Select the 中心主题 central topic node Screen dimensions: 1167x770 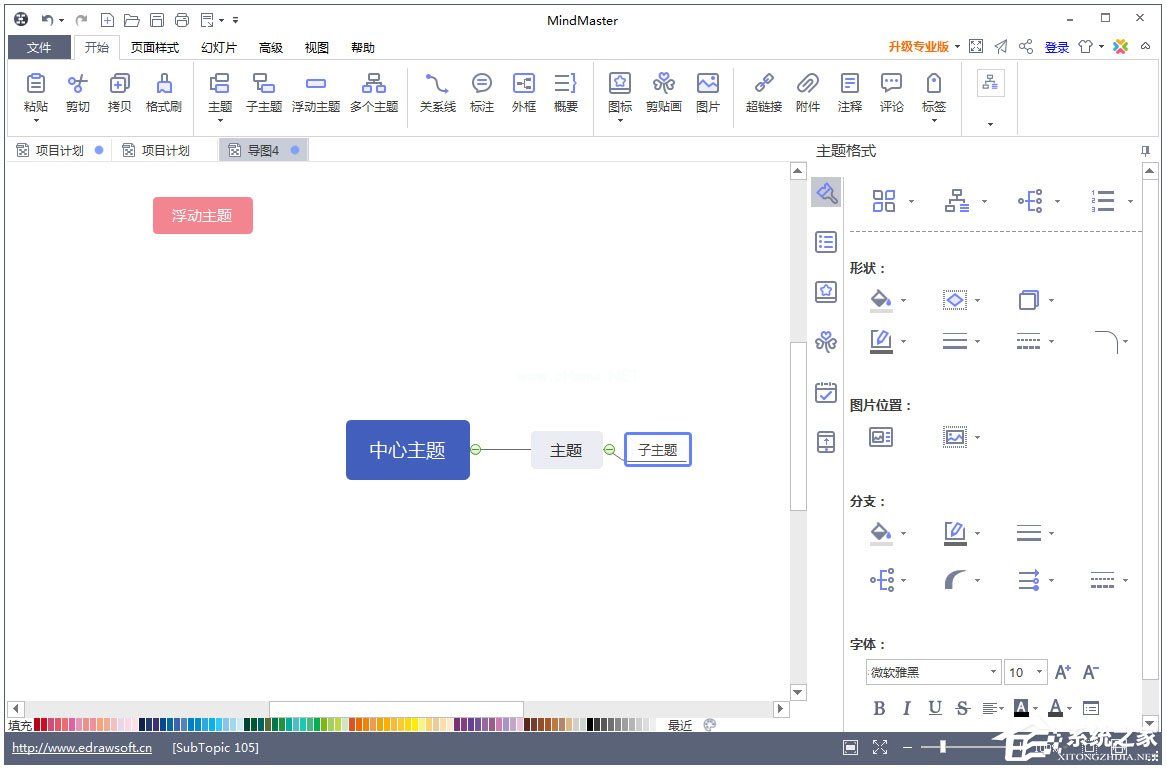[407, 450]
